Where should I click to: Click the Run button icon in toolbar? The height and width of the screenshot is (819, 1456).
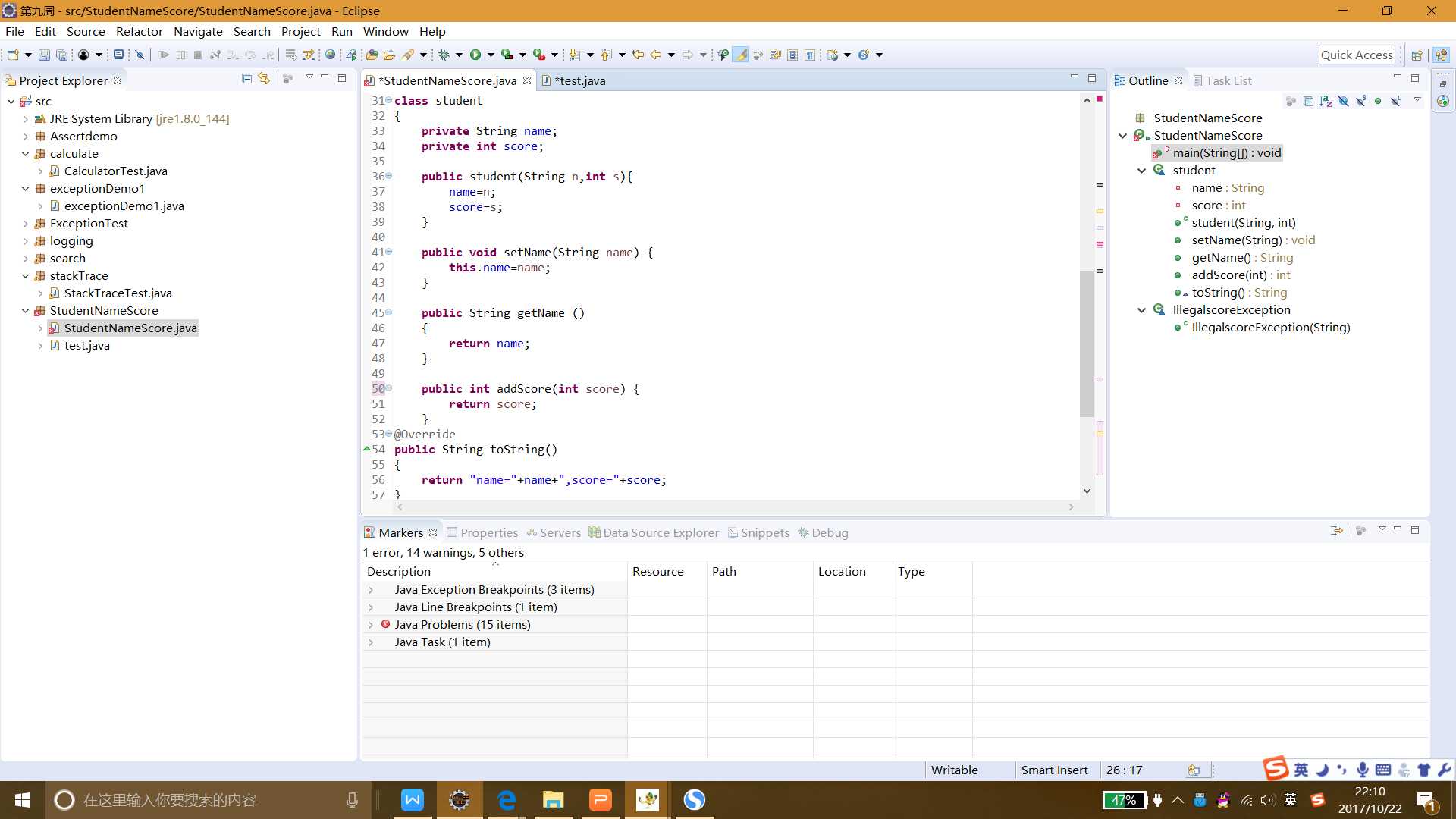pyautogui.click(x=477, y=55)
